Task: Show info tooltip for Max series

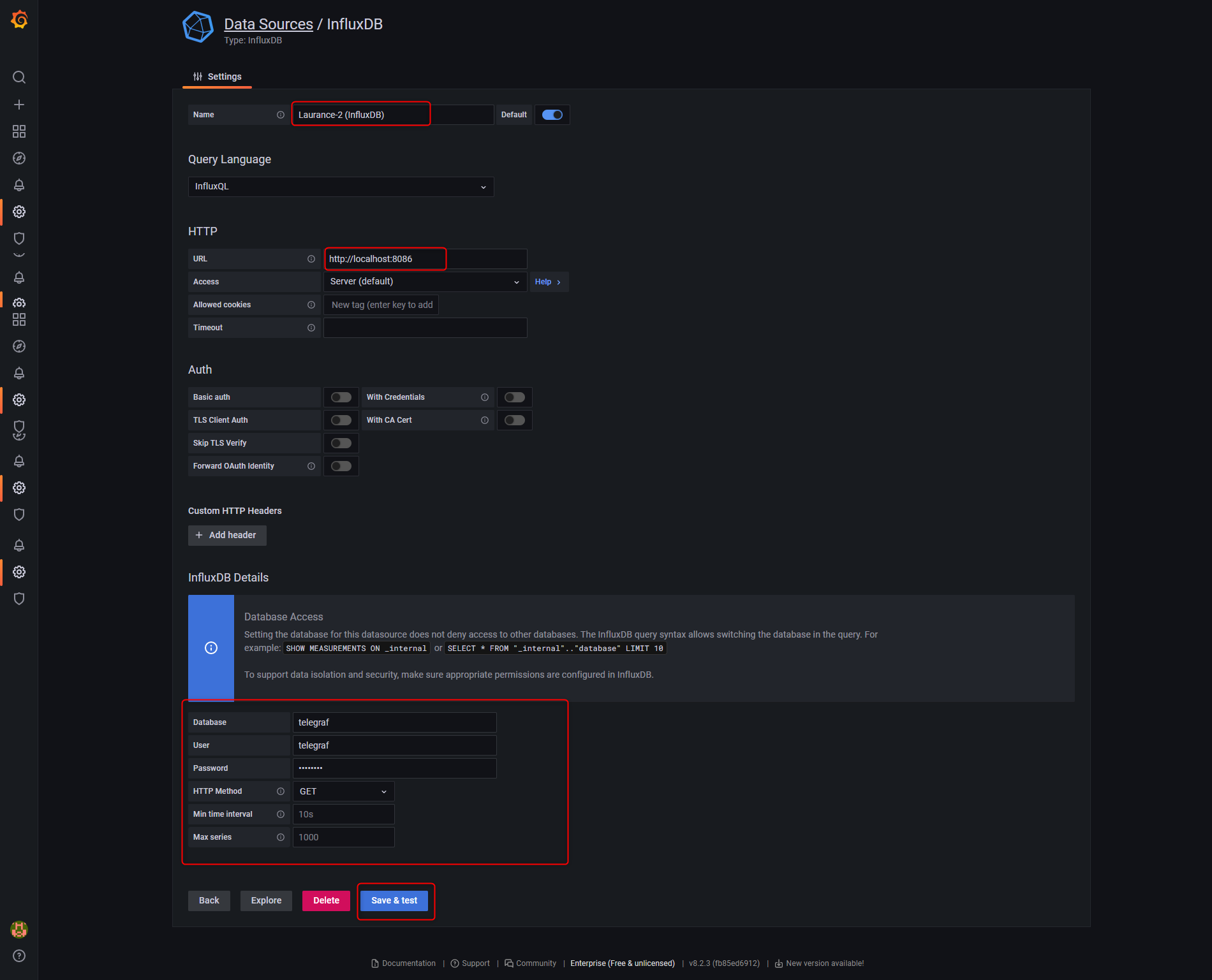Action: (x=281, y=837)
